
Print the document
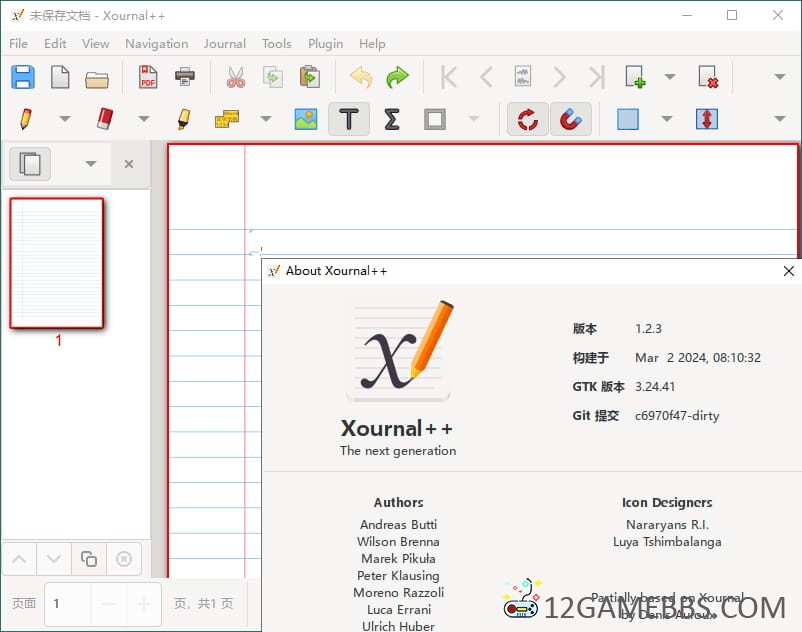[185, 77]
